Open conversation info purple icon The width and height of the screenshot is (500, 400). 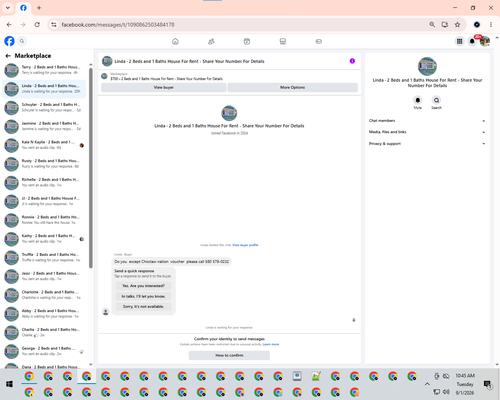point(352,61)
